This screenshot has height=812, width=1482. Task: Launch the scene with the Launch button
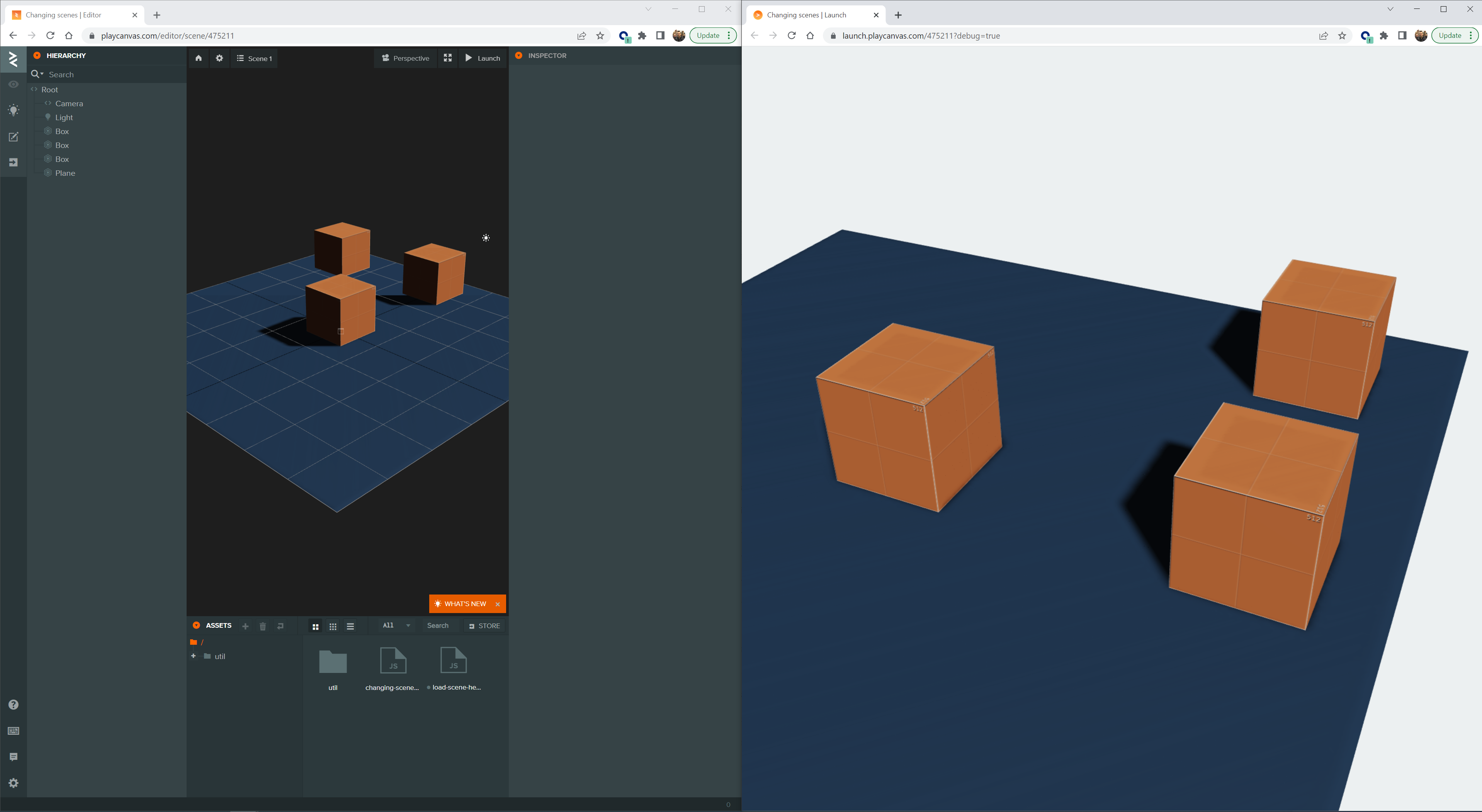point(483,58)
